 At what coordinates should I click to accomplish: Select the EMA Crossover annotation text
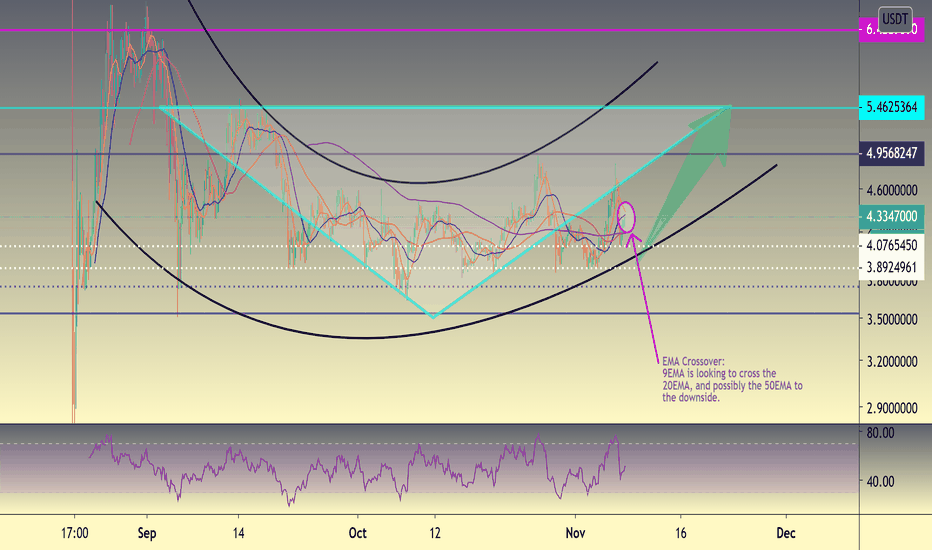tap(732, 379)
